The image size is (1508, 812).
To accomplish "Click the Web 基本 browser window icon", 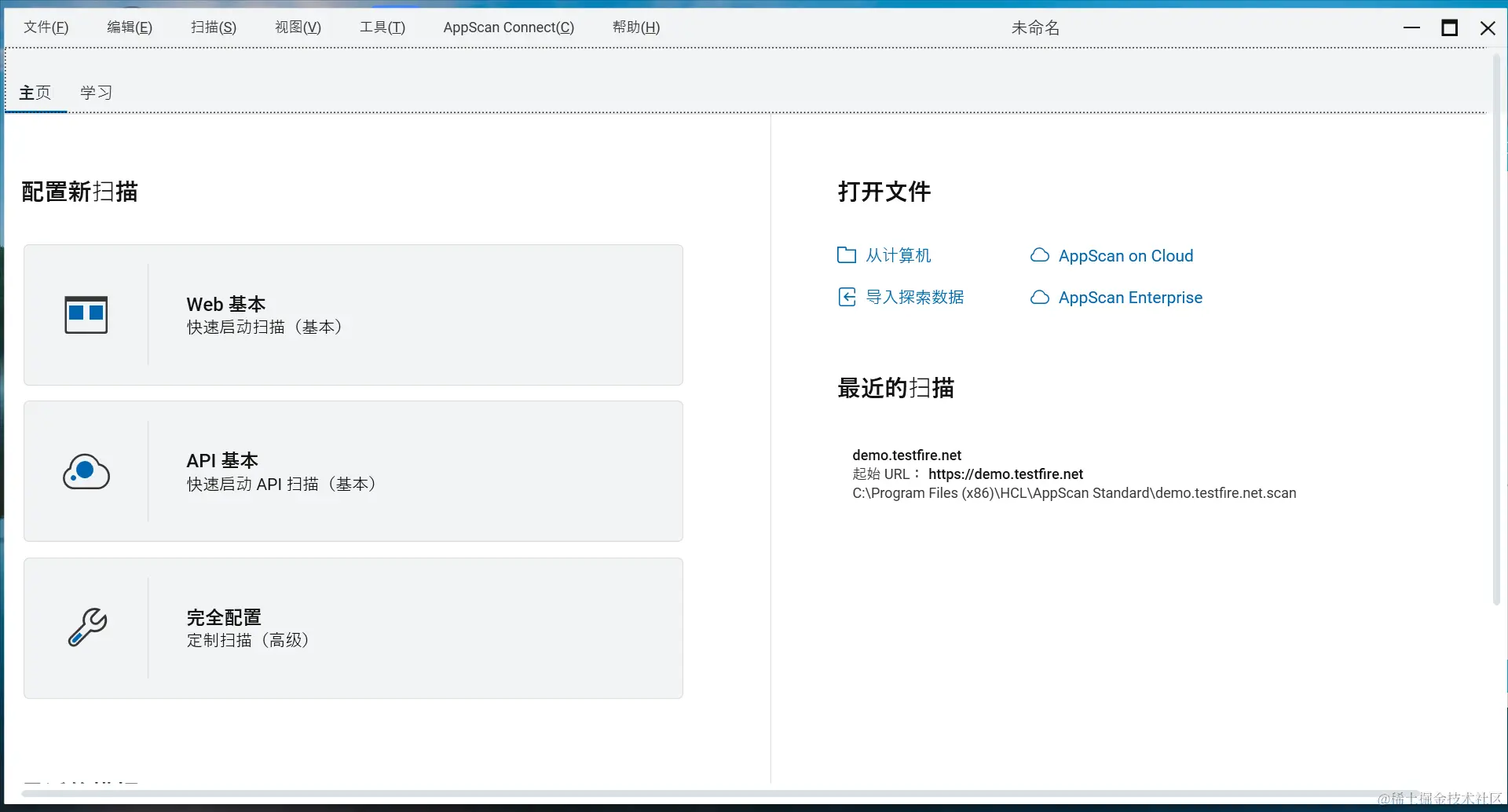I will click(86, 315).
